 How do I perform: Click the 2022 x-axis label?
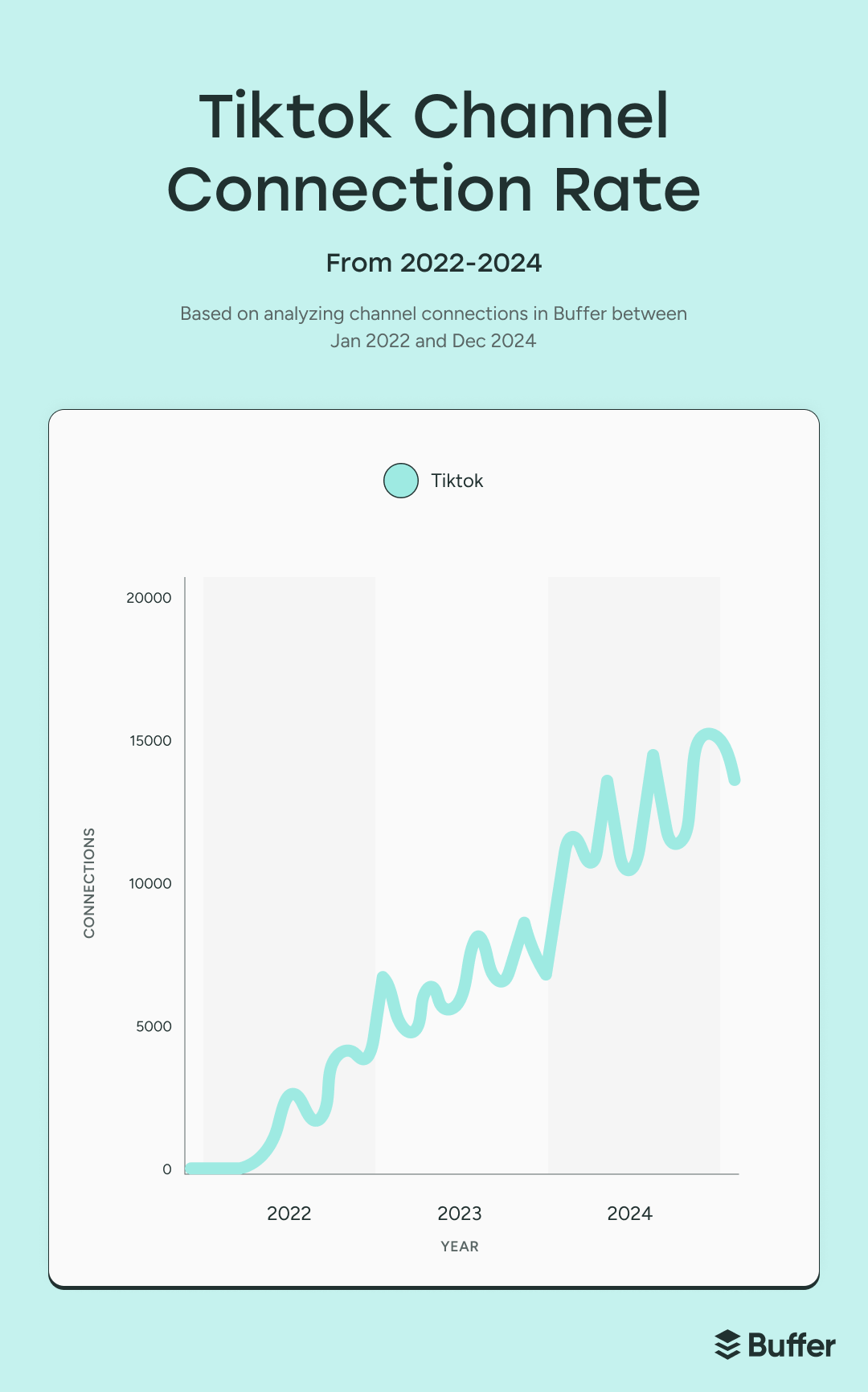click(x=289, y=1214)
